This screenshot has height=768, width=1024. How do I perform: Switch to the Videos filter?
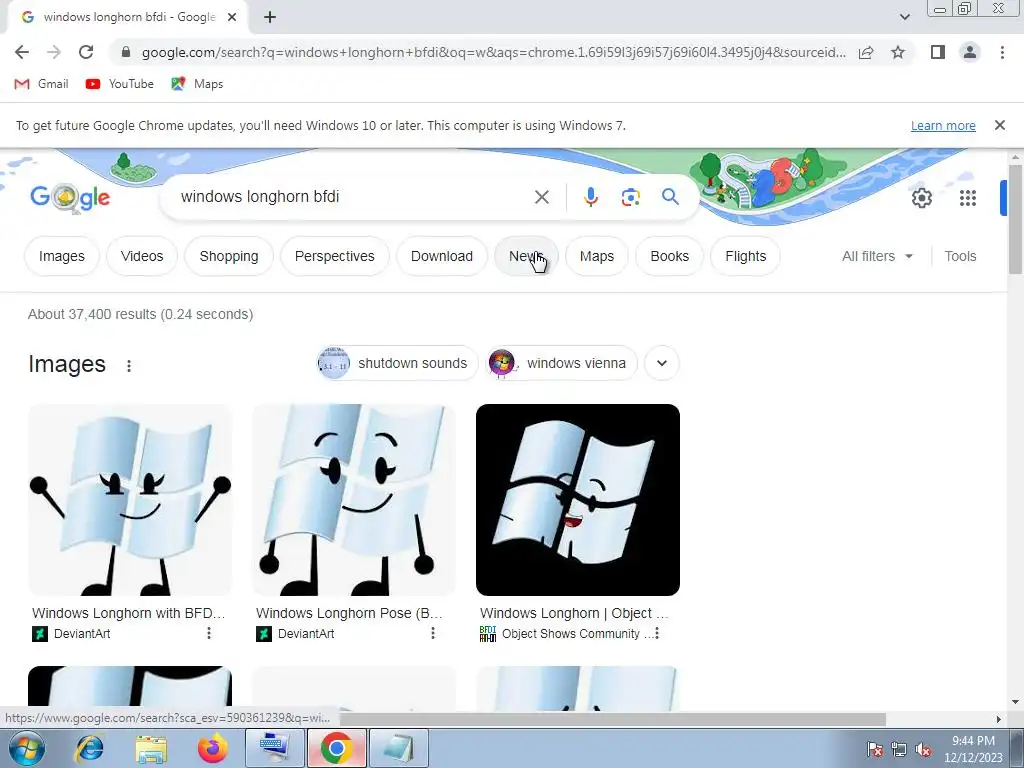[x=142, y=256]
